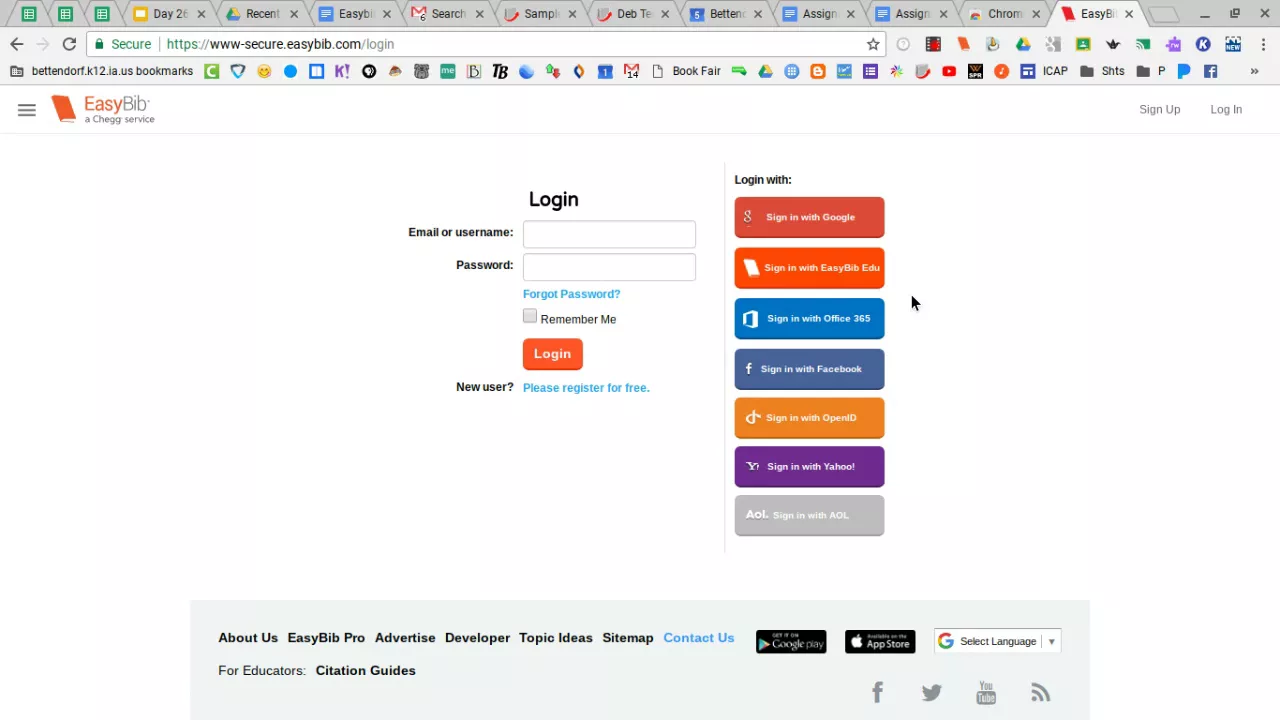Screen dimensions: 1280x720
Task: Open the hamburger menu beside the EasyBib logo
Action: click(27, 110)
